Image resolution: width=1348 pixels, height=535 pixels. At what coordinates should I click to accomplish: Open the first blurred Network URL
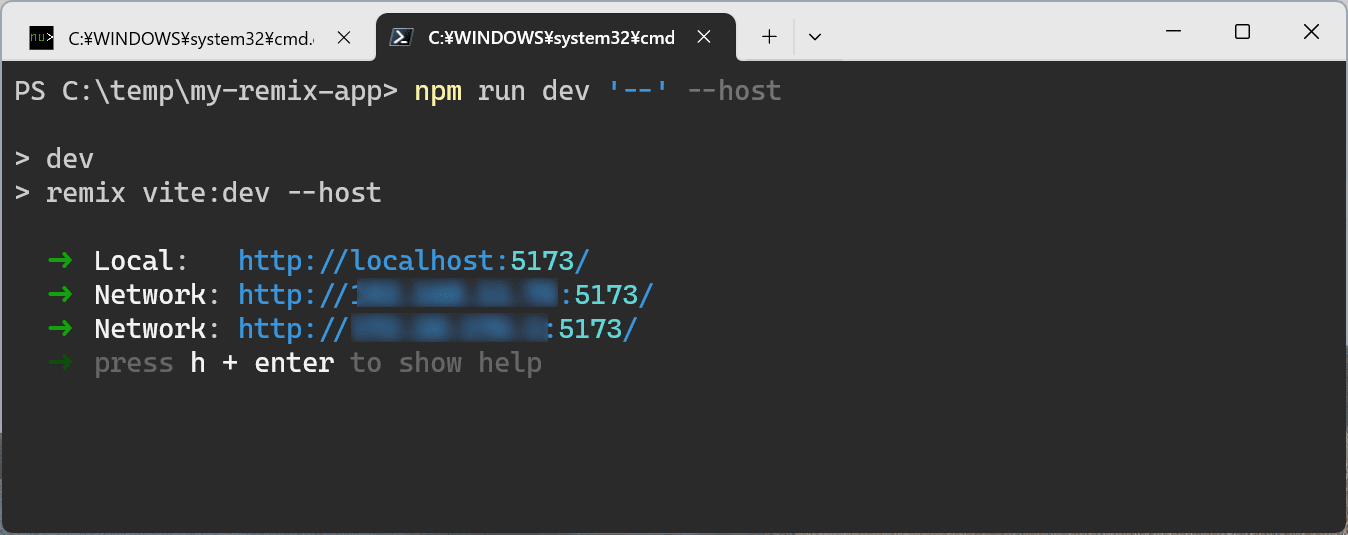pos(446,295)
